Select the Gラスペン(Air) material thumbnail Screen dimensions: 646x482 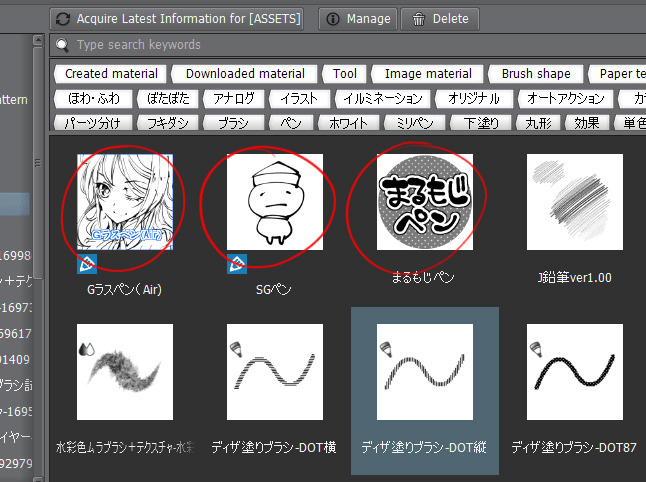click(125, 202)
